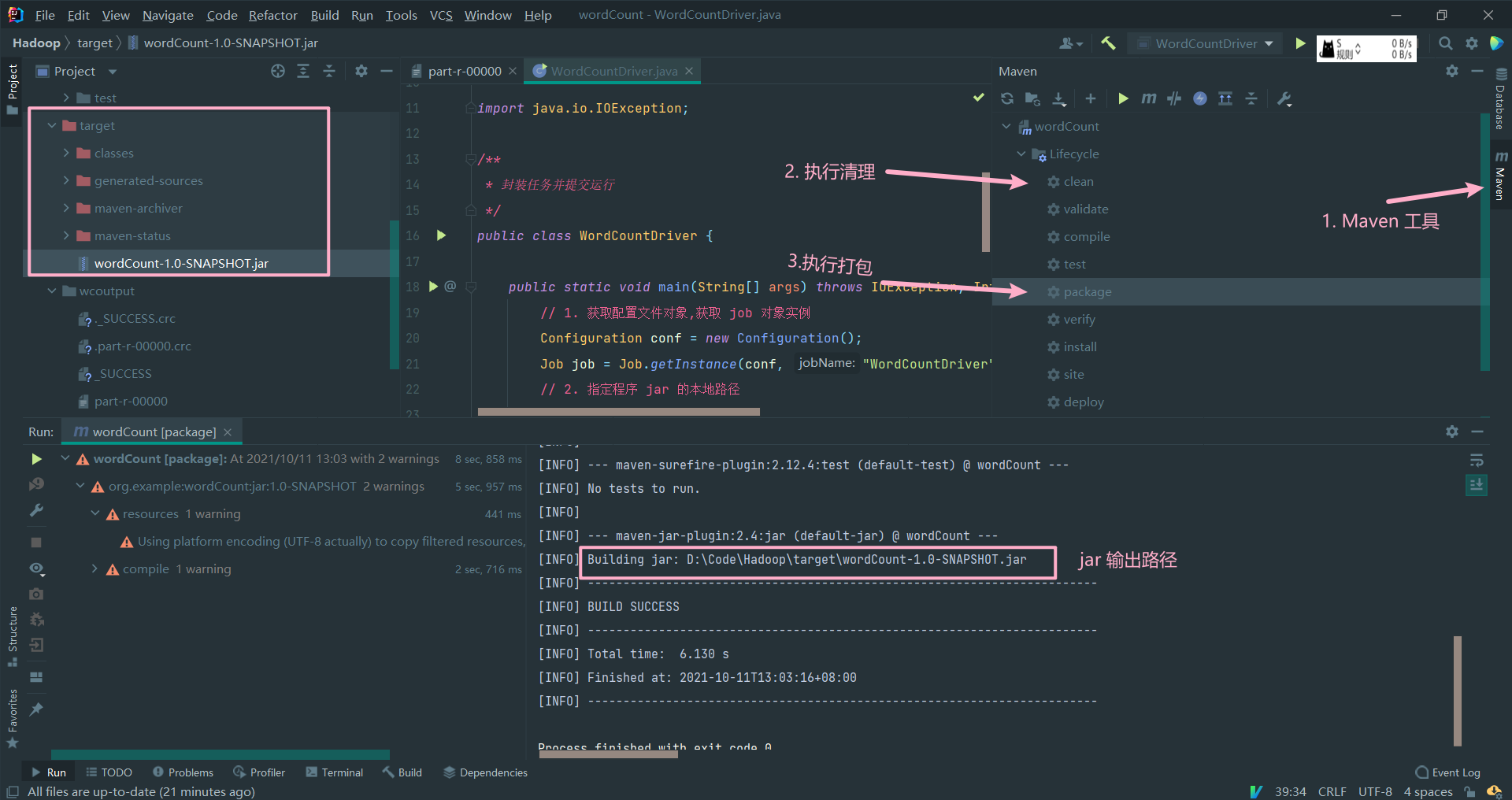Toggle the eye icon in Run panel
This screenshot has height=800, width=1512.
(x=36, y=569)
